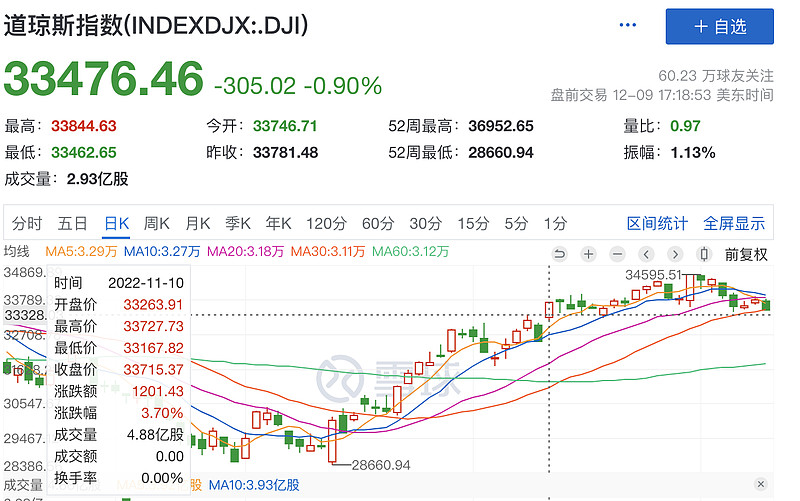This screenshot has width=800, height=501.
Task: Click the tooltip 开盘价 value 33263.91
Action: [x=153, y=305]
